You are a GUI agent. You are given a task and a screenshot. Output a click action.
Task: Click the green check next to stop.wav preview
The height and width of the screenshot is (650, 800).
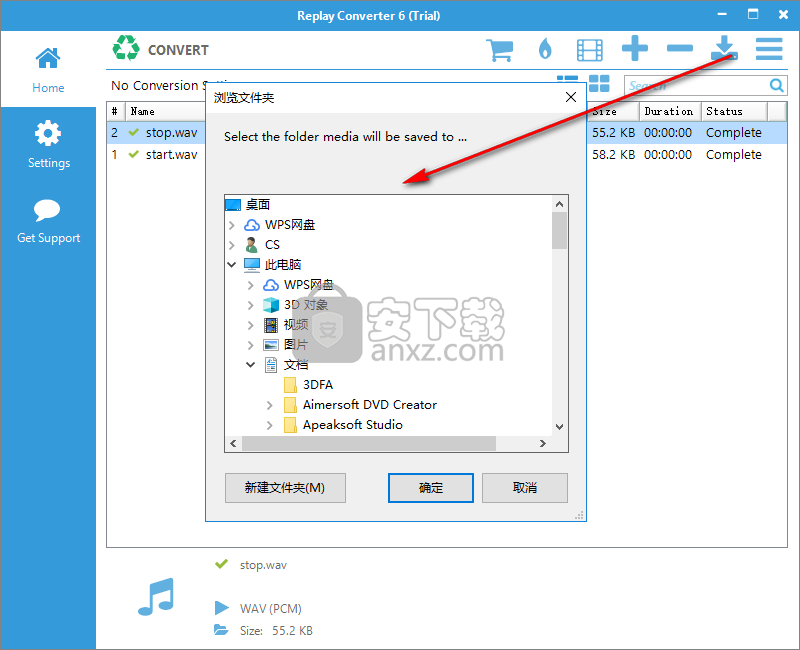coord(221,564)
